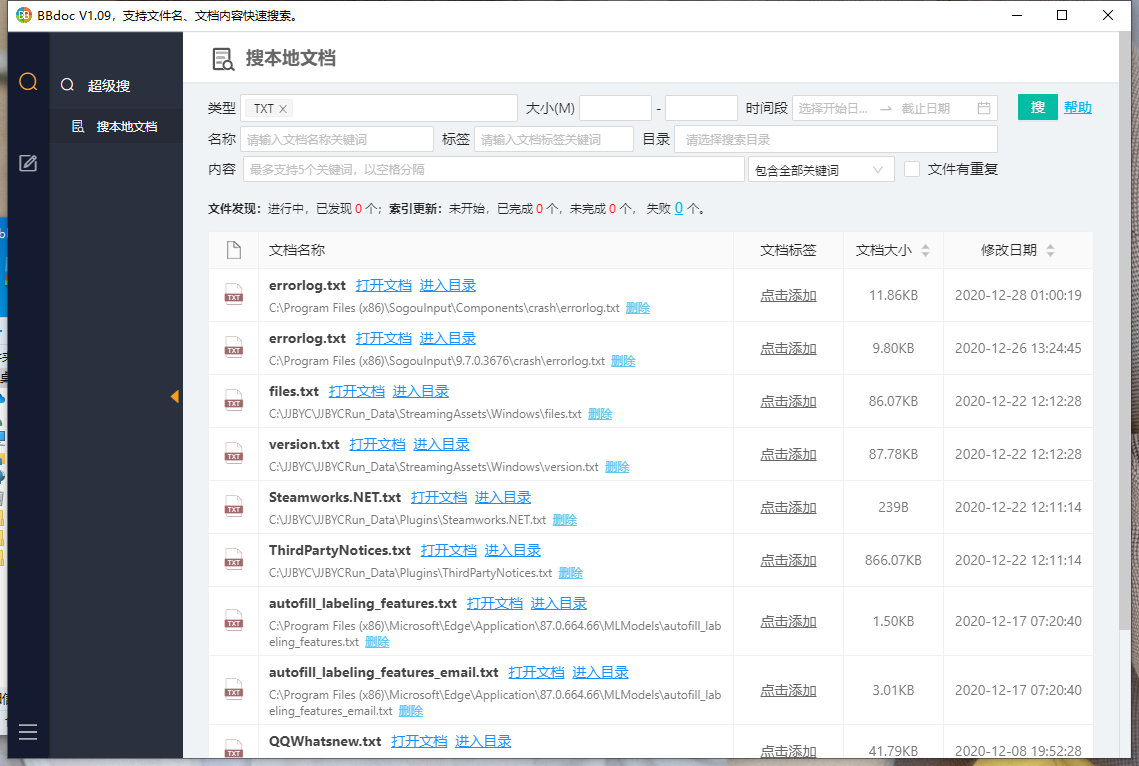Click the 内容 keyword input field
This screenshot has width=1139, height=766.
click(493, 169)
